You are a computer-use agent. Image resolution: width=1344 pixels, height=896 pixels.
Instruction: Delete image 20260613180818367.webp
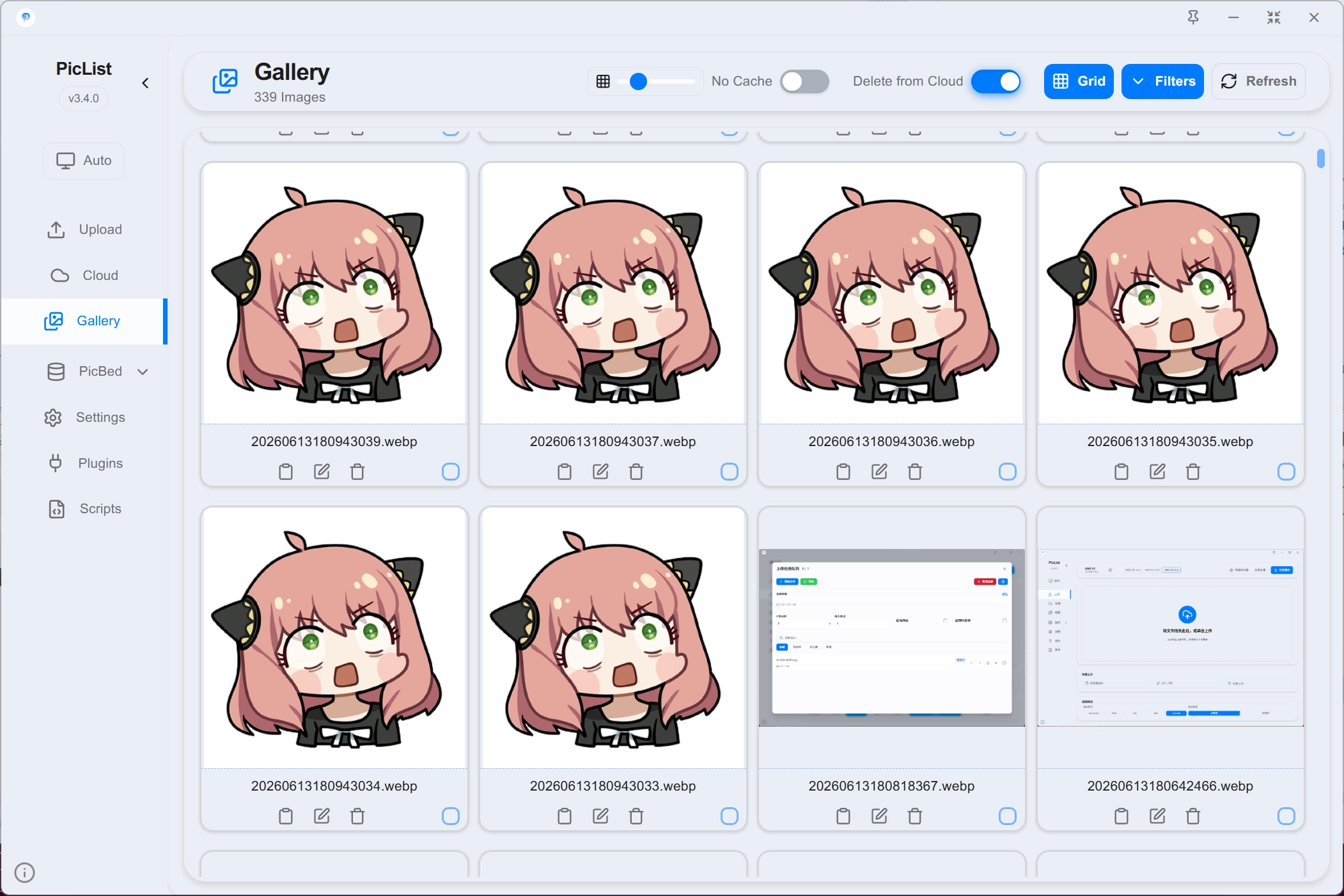pyautogui.click(x=915, y=816)
